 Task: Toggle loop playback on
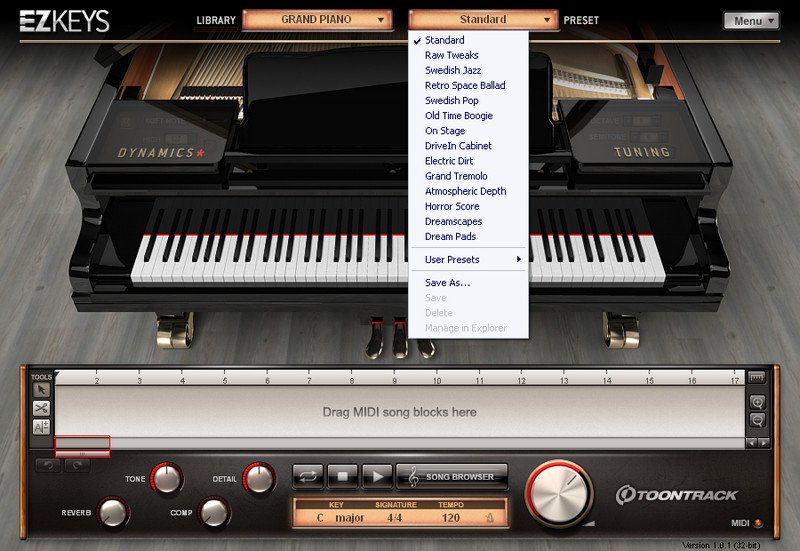coord(310,476)
